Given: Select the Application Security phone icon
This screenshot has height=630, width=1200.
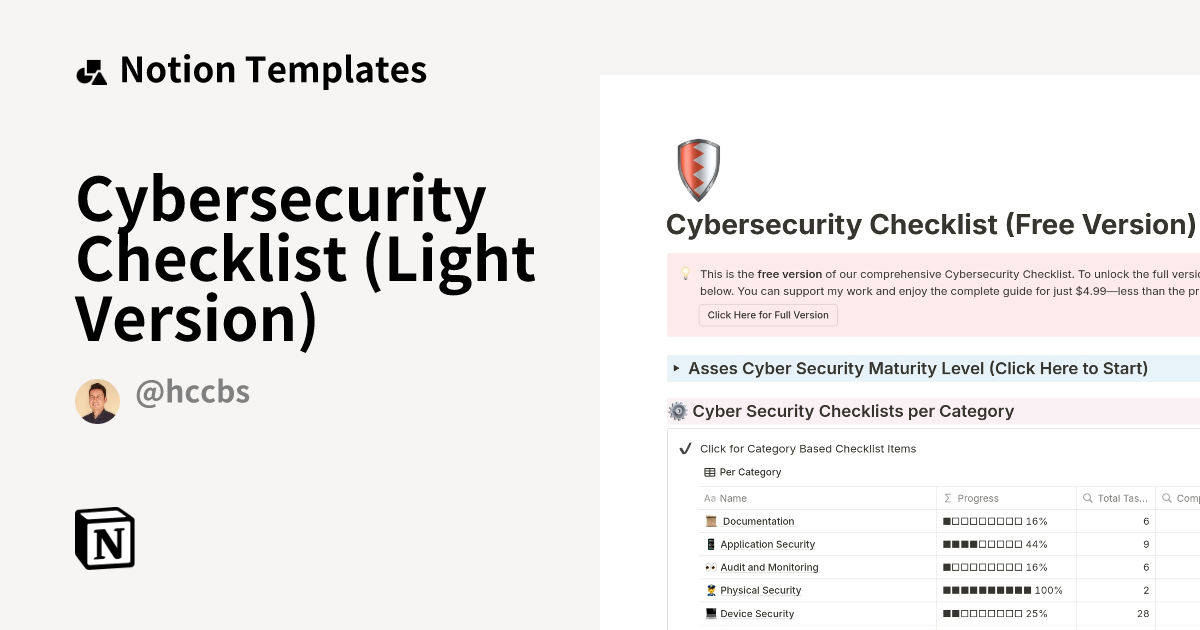Looking at the screenshot, I should click(710, 544).
